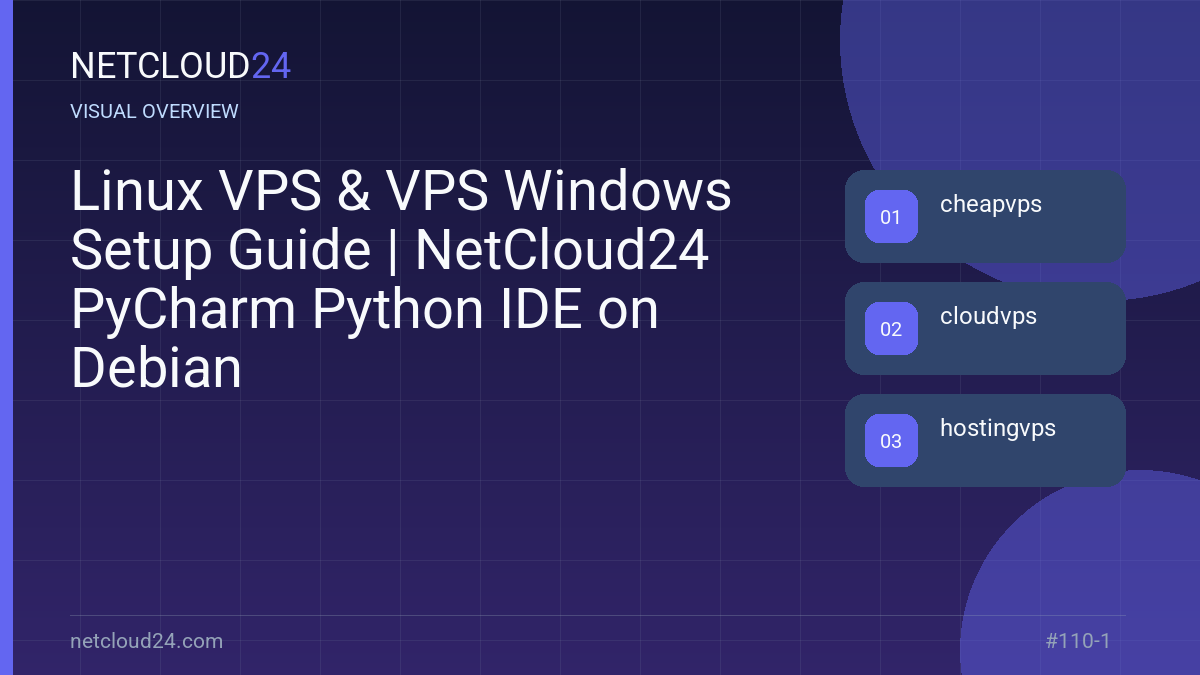
Task: Visit the netcloud24.com link
Action: [x=147, y=641]
